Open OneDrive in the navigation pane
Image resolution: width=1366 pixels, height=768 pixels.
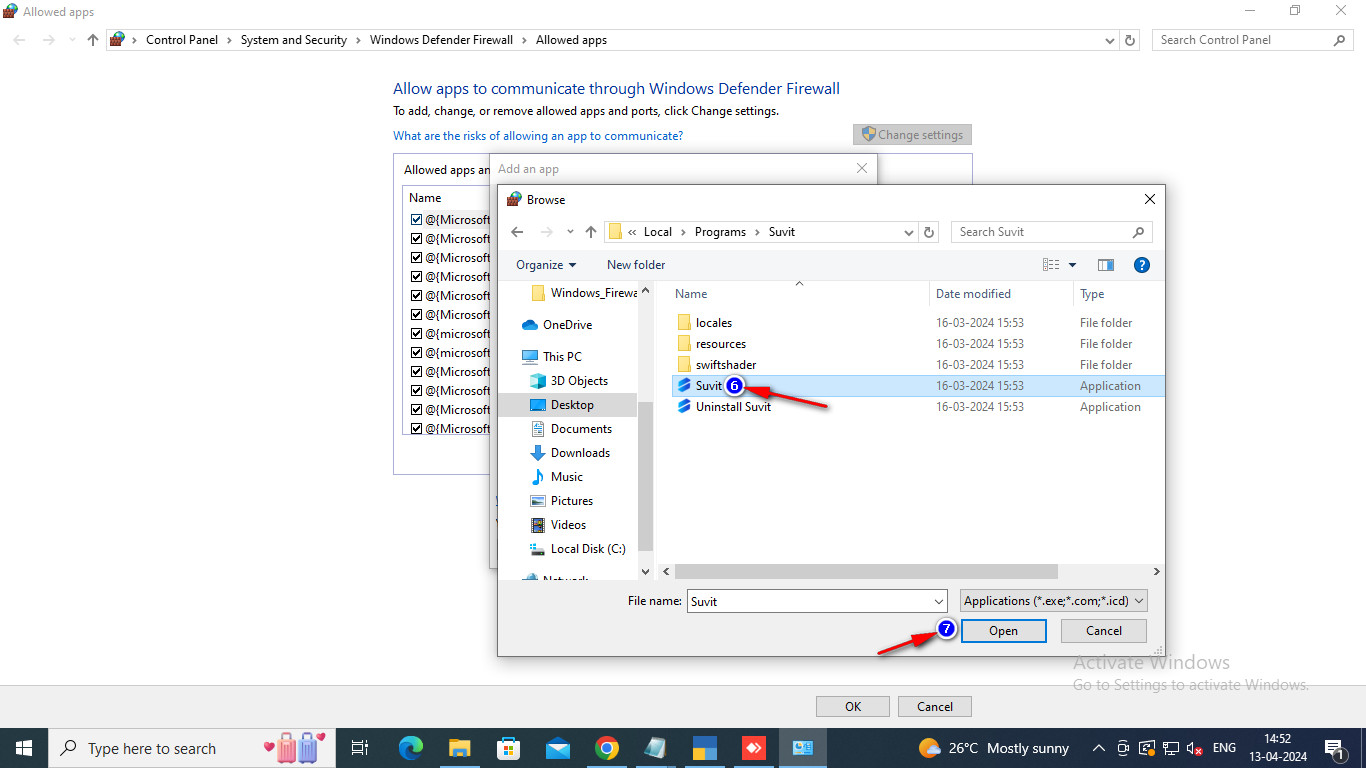pos(567,325)
